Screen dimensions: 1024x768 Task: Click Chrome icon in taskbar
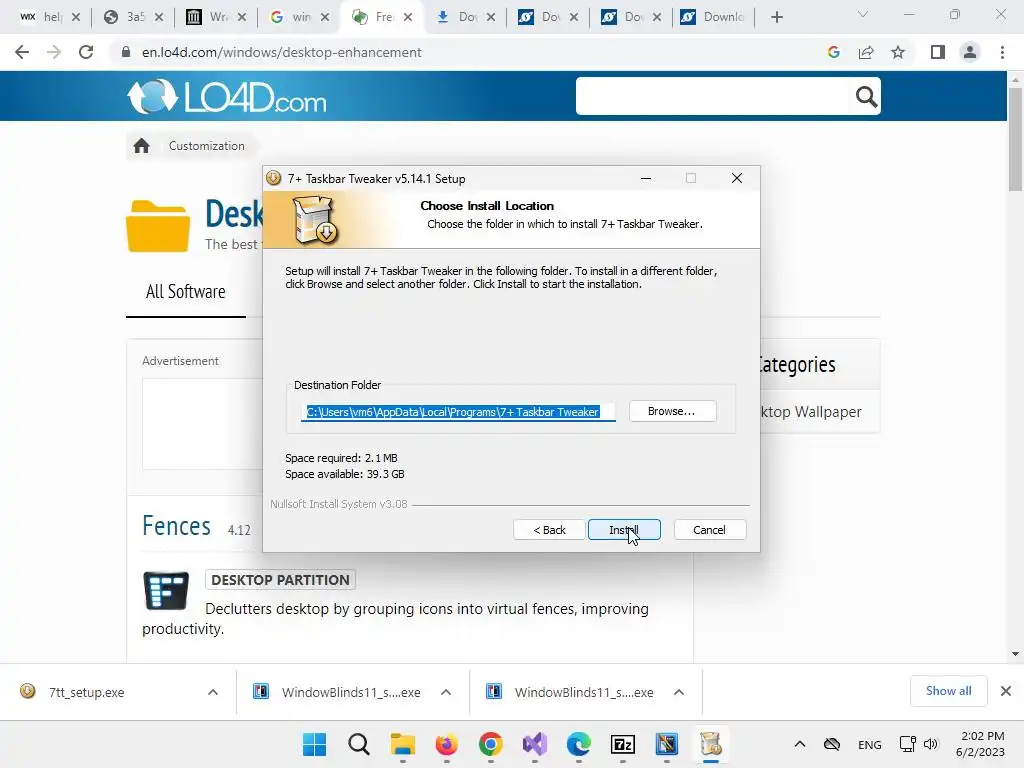(x=490, y=744)
